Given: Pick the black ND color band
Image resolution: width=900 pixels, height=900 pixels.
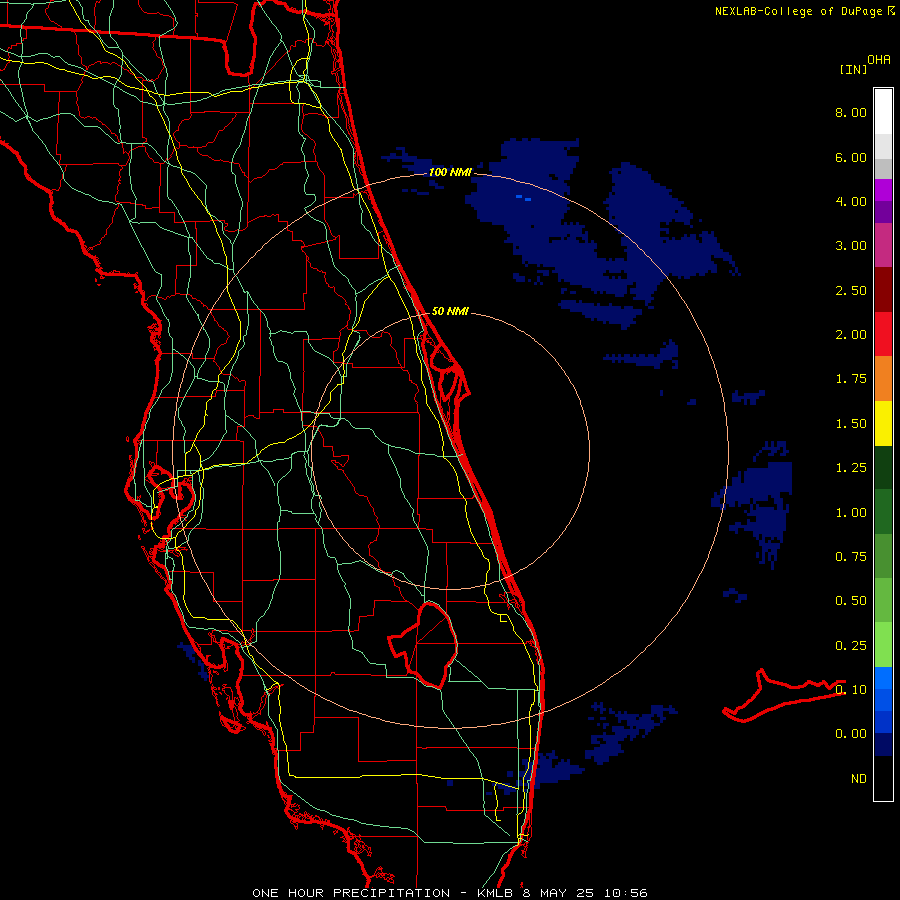Looking at the screenshot, I should (x=883, y=778).
